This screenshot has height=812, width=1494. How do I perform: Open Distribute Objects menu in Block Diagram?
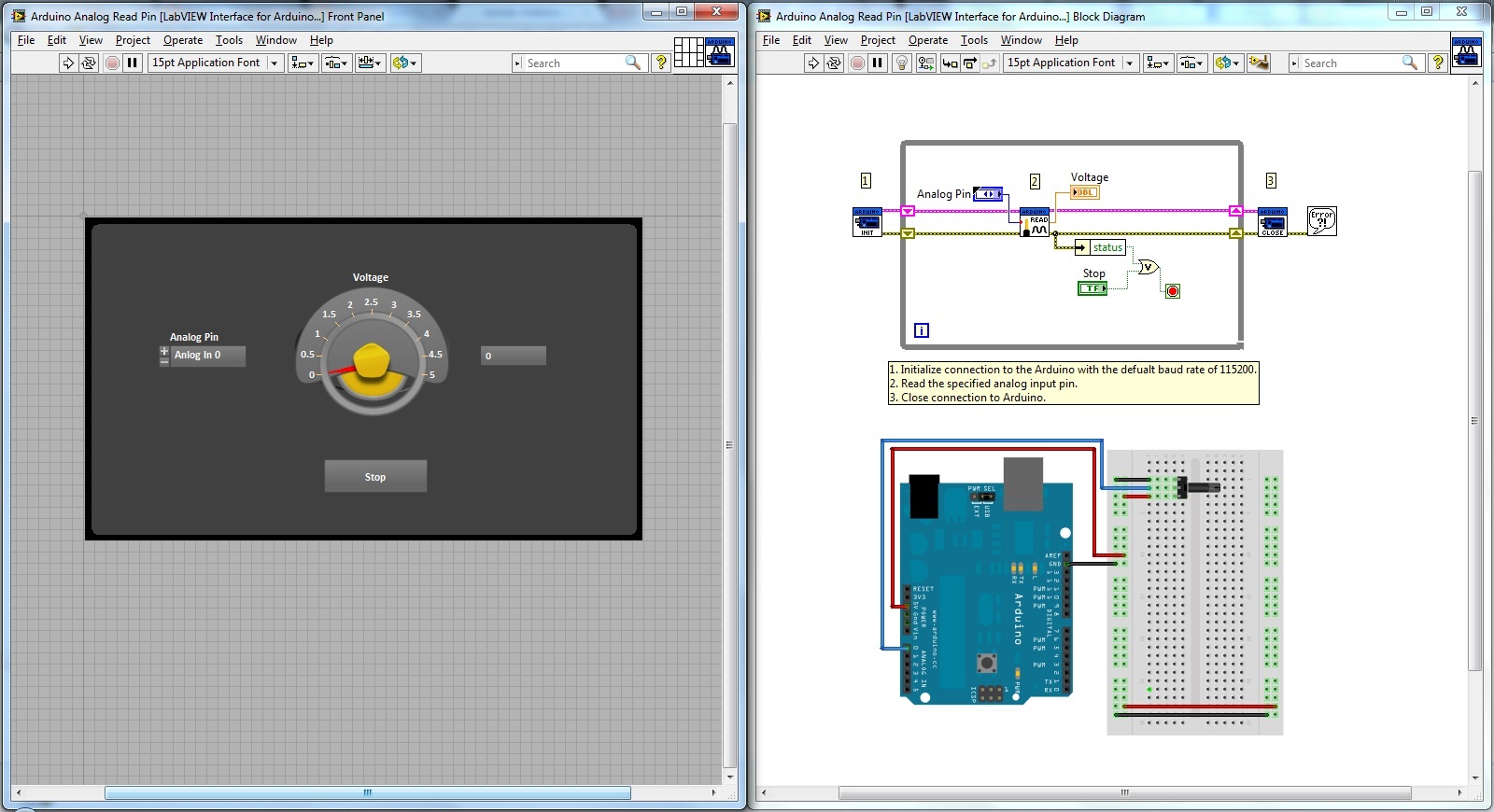pos(1191,63)
